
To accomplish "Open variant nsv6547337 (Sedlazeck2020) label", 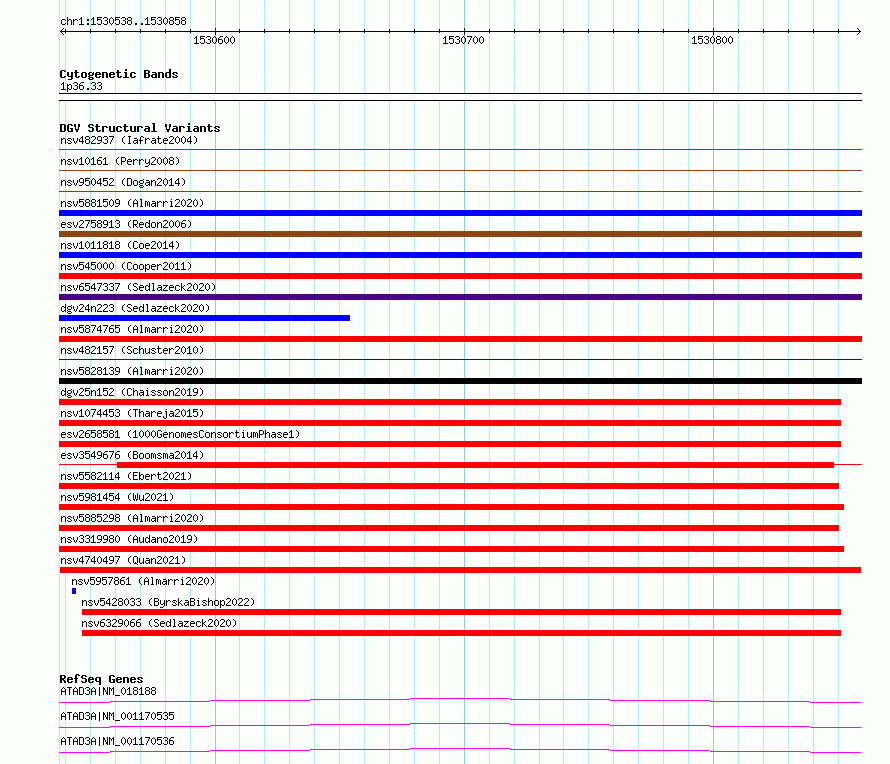I will pyautogui.click(x=138, y=287).
